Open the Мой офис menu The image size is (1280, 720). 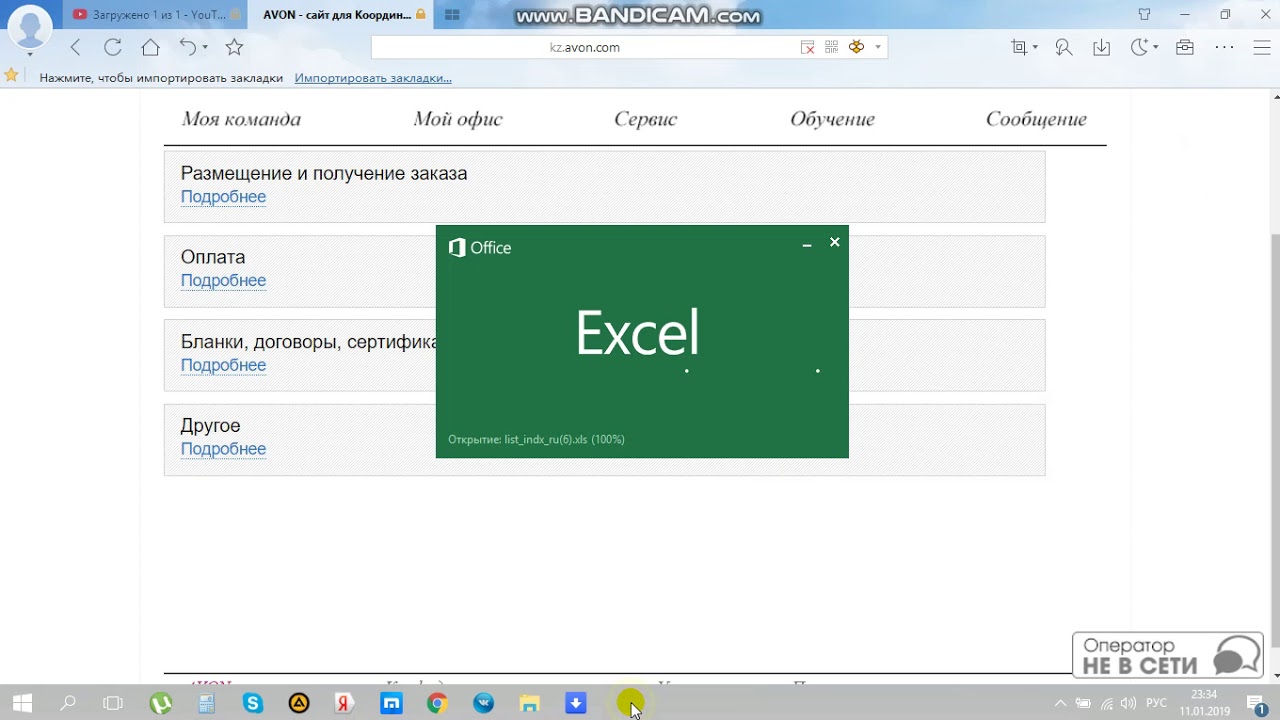click(x=458, y=119)
